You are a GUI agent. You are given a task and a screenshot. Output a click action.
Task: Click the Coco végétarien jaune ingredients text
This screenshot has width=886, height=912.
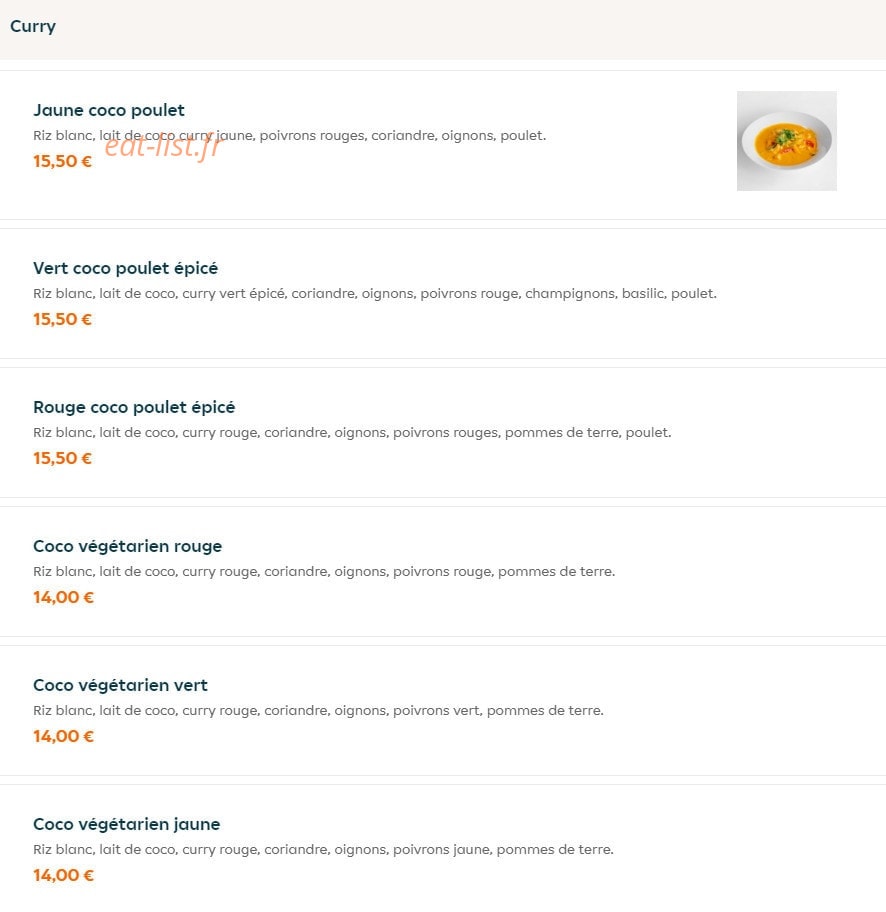(x=323, y=850)
